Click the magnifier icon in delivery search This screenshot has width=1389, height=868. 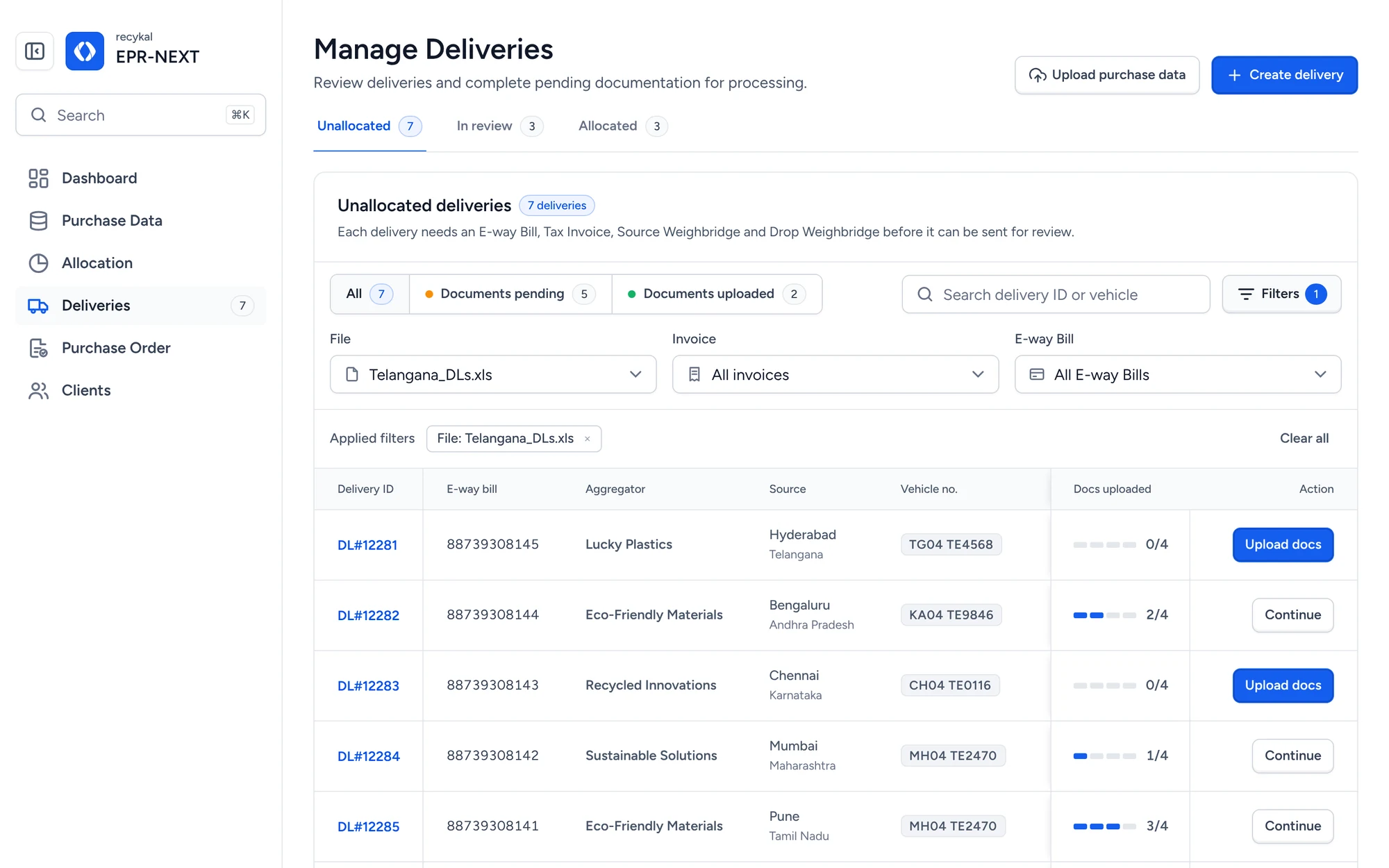925,294
